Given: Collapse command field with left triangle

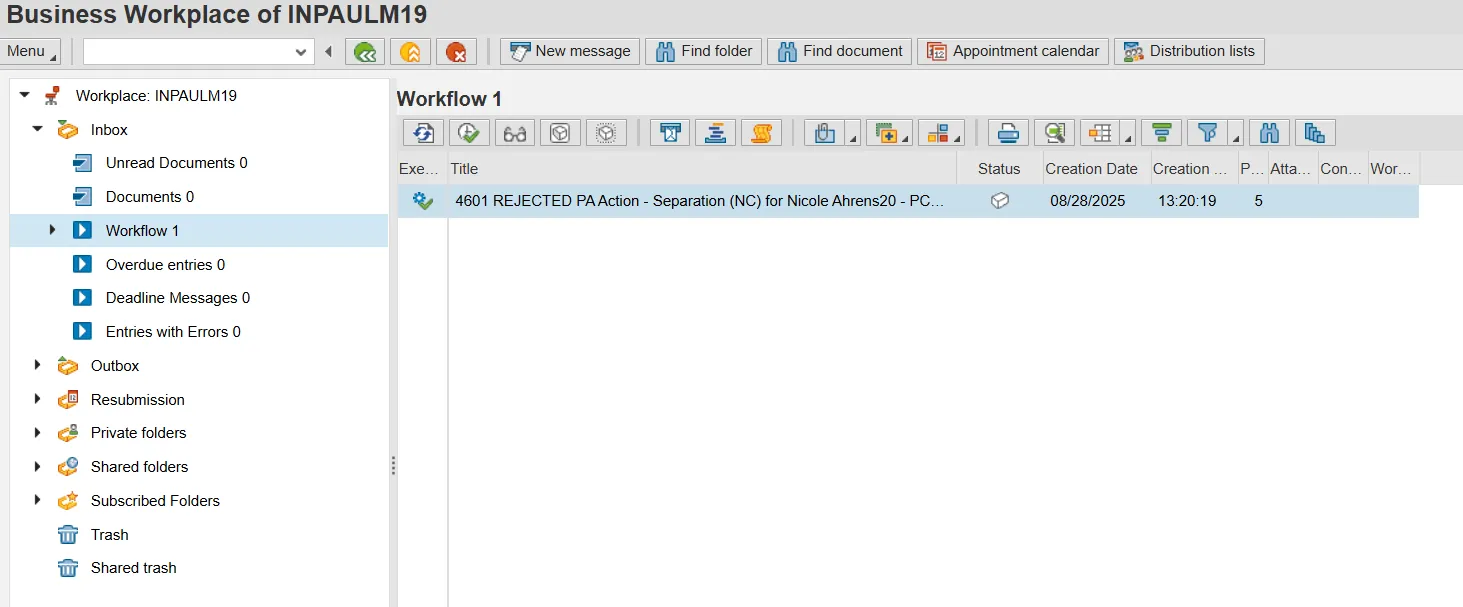Looking at the screenshot, I should (328, 52).
